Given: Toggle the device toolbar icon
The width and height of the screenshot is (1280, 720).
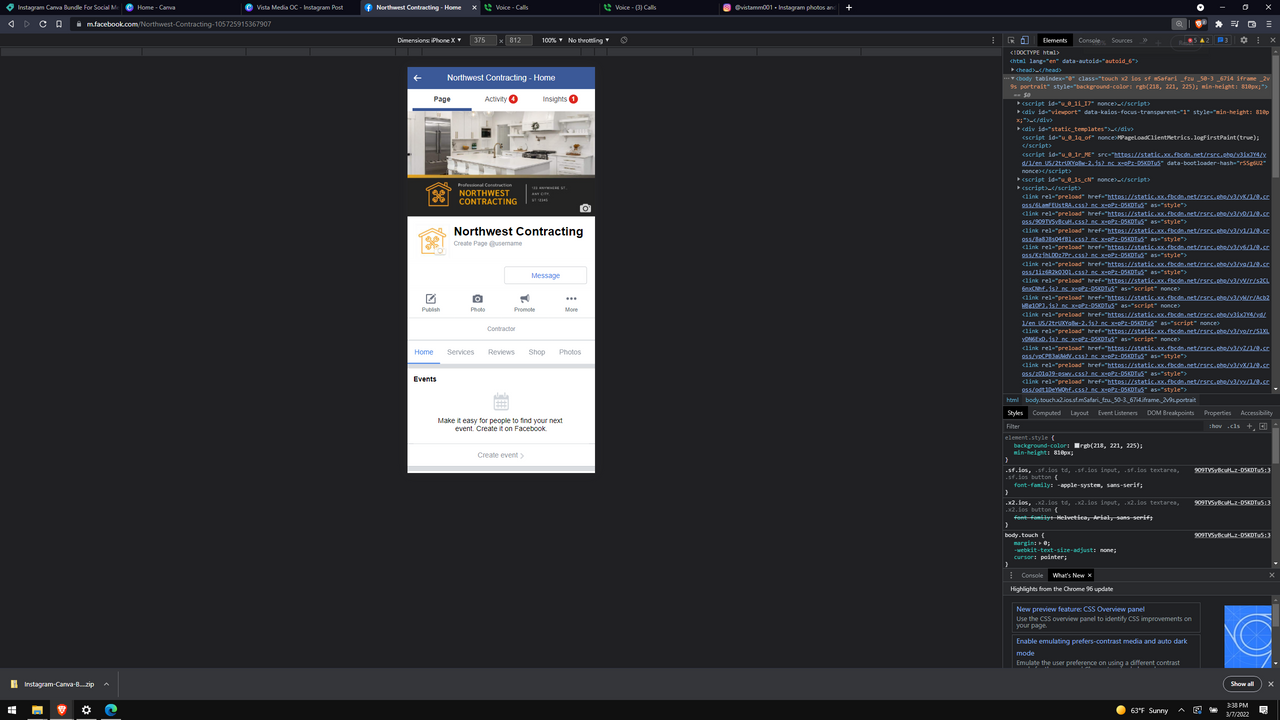Looking at the screenshot, I should click(x=1025, y=40).
